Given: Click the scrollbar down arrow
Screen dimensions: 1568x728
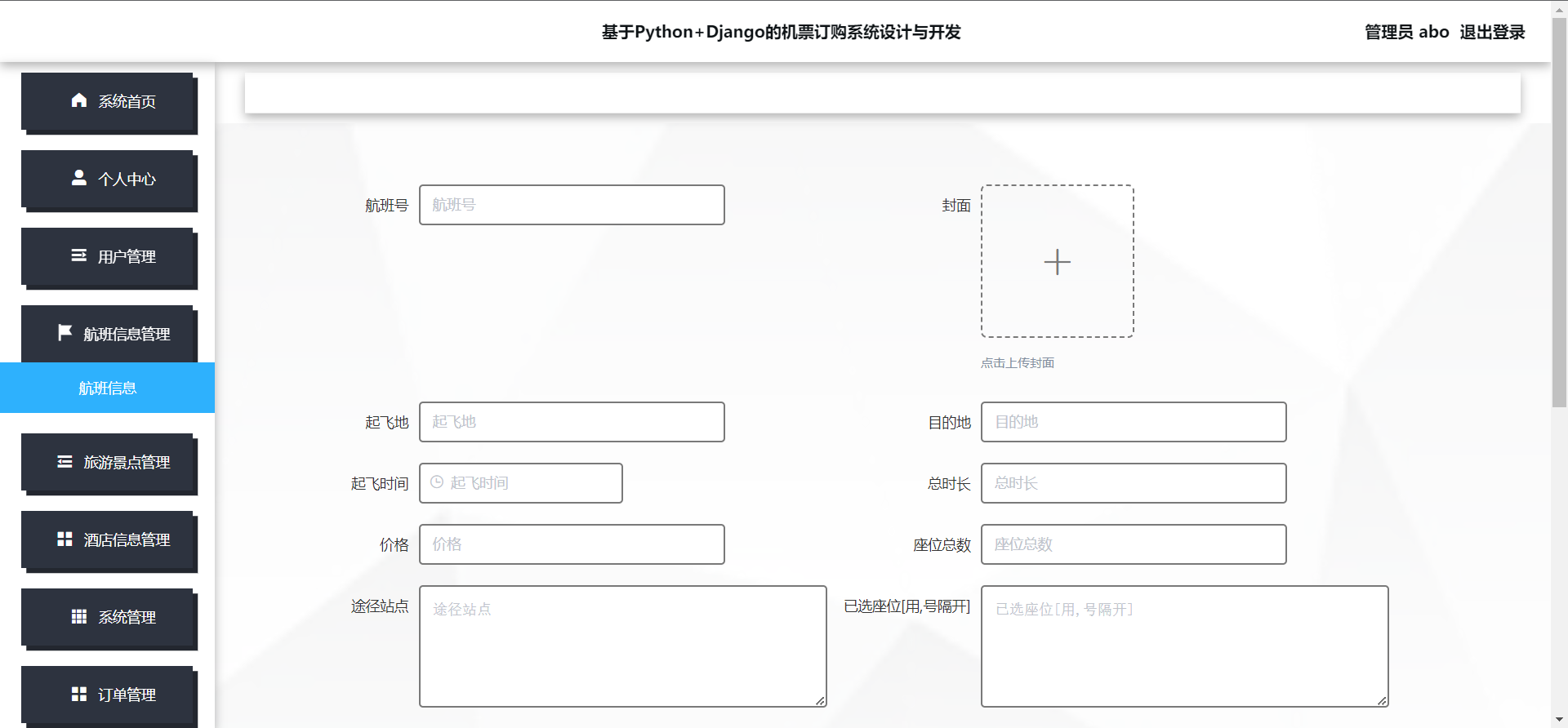Looking at the screenshot, I should click(x=1560, y=720).
